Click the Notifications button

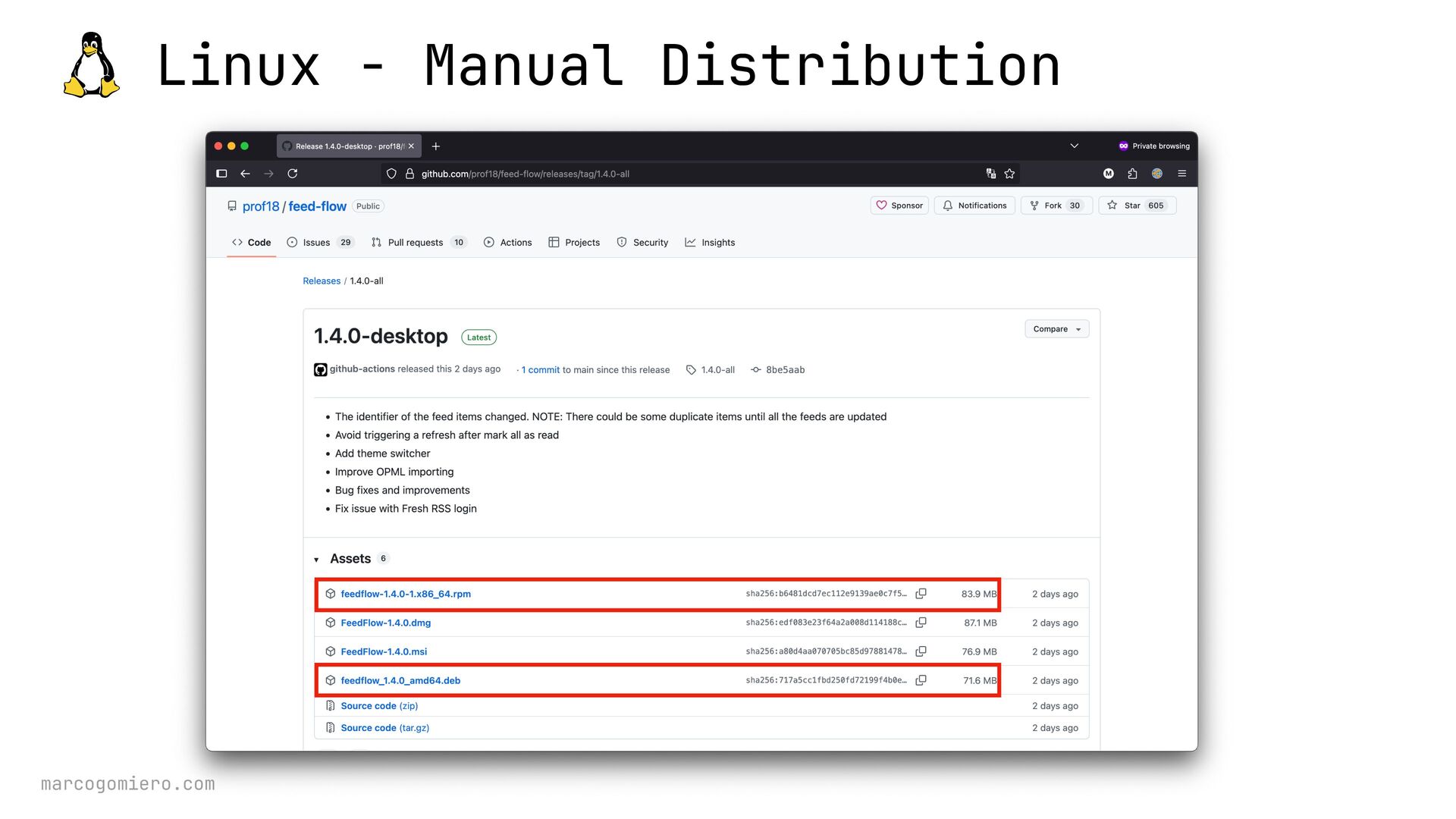pyautogui.click(x=974, y=206)
